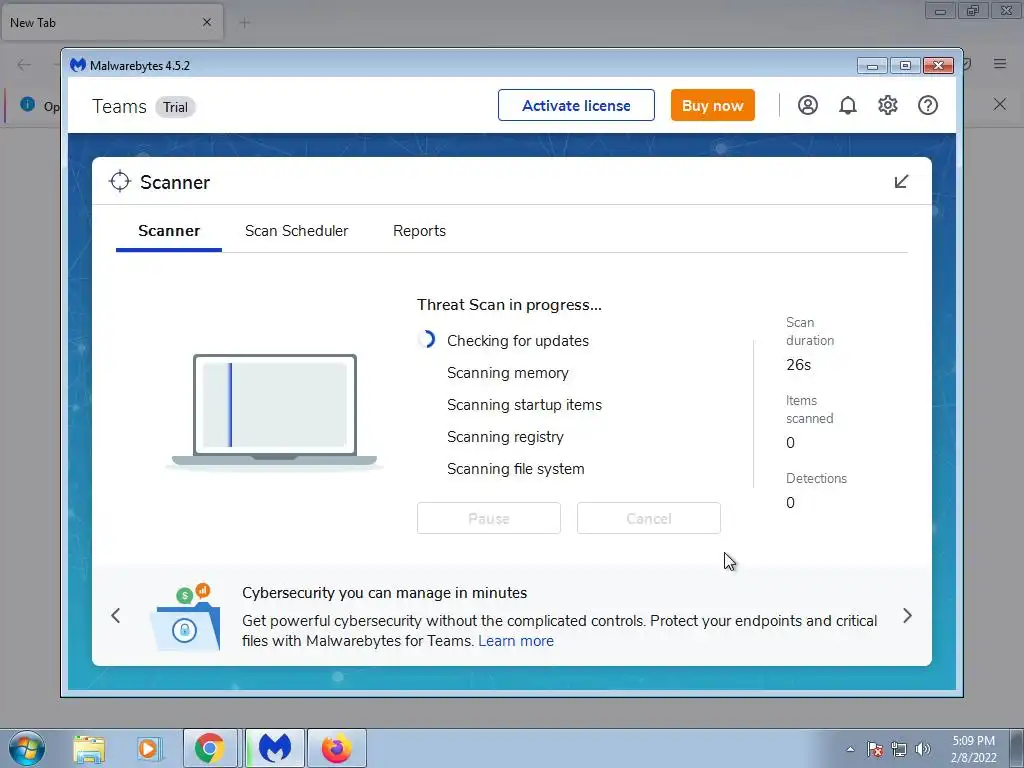Open the help question mark icon
The width and height of the screenshot is (1024, 768).
coord(927,105)
